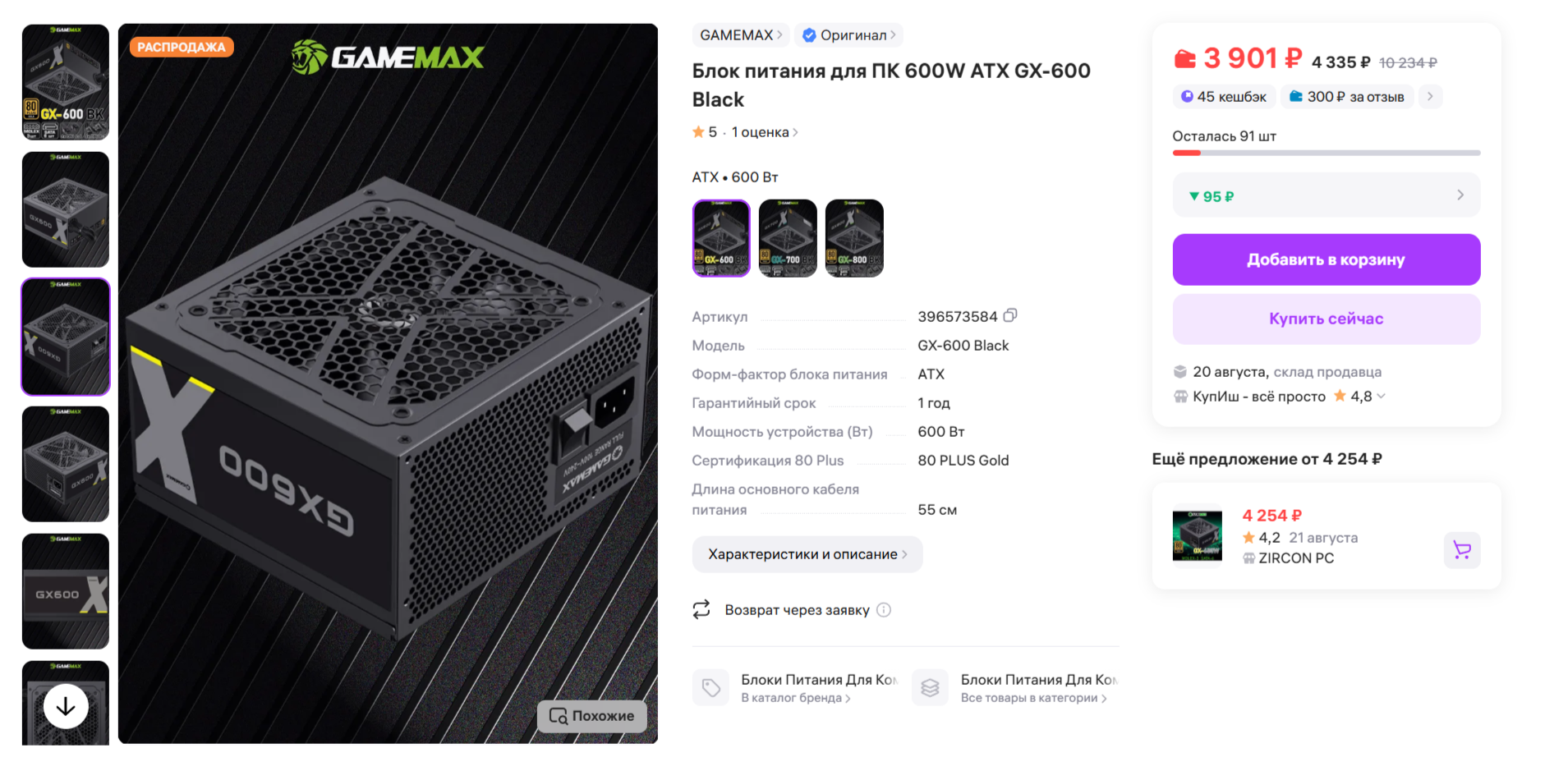1568x771 pixels.
Task: Click Купить сейчас button
Action: coord(1326,319)
